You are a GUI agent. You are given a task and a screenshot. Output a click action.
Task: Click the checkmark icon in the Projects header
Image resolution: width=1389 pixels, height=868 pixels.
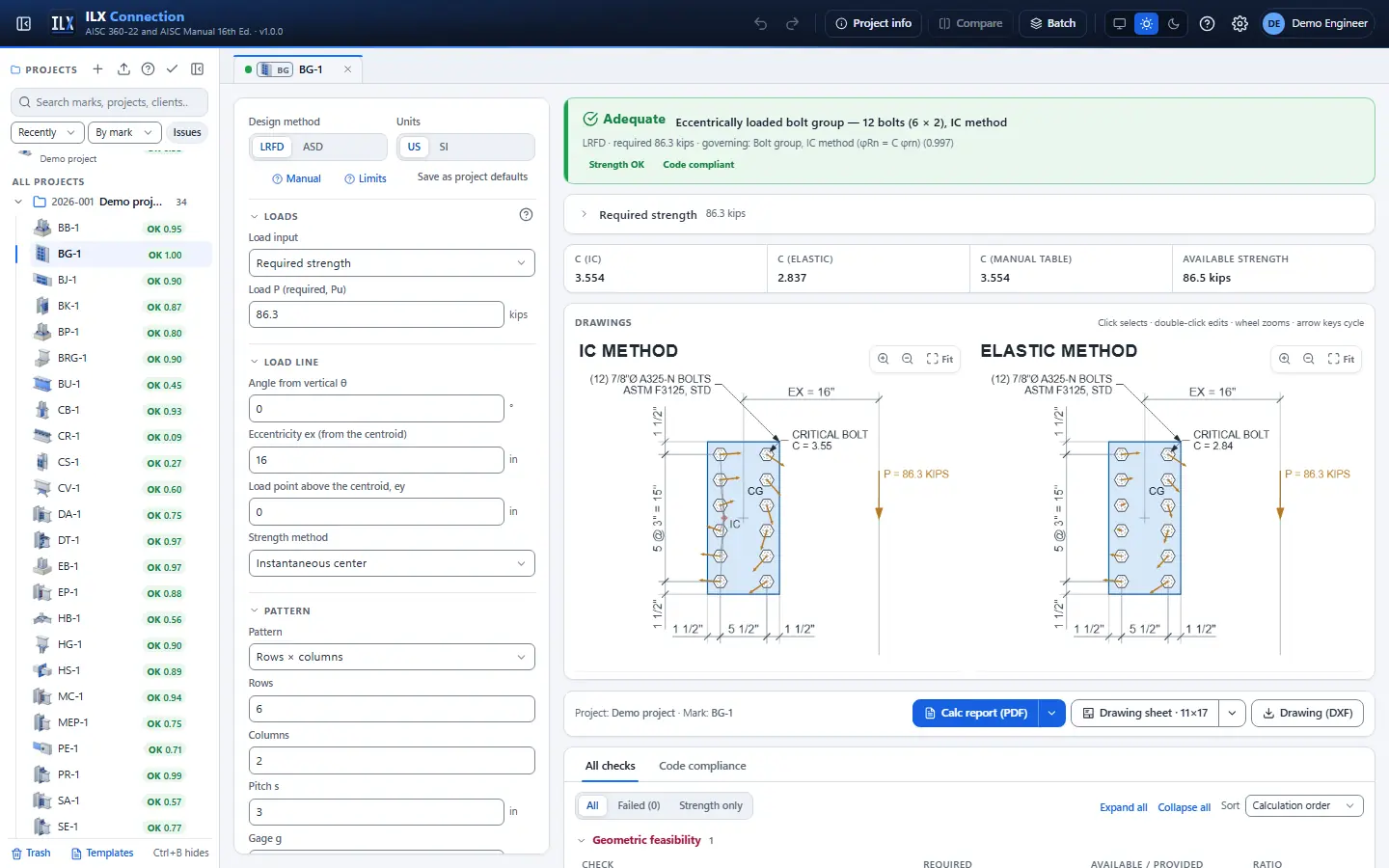172,69
